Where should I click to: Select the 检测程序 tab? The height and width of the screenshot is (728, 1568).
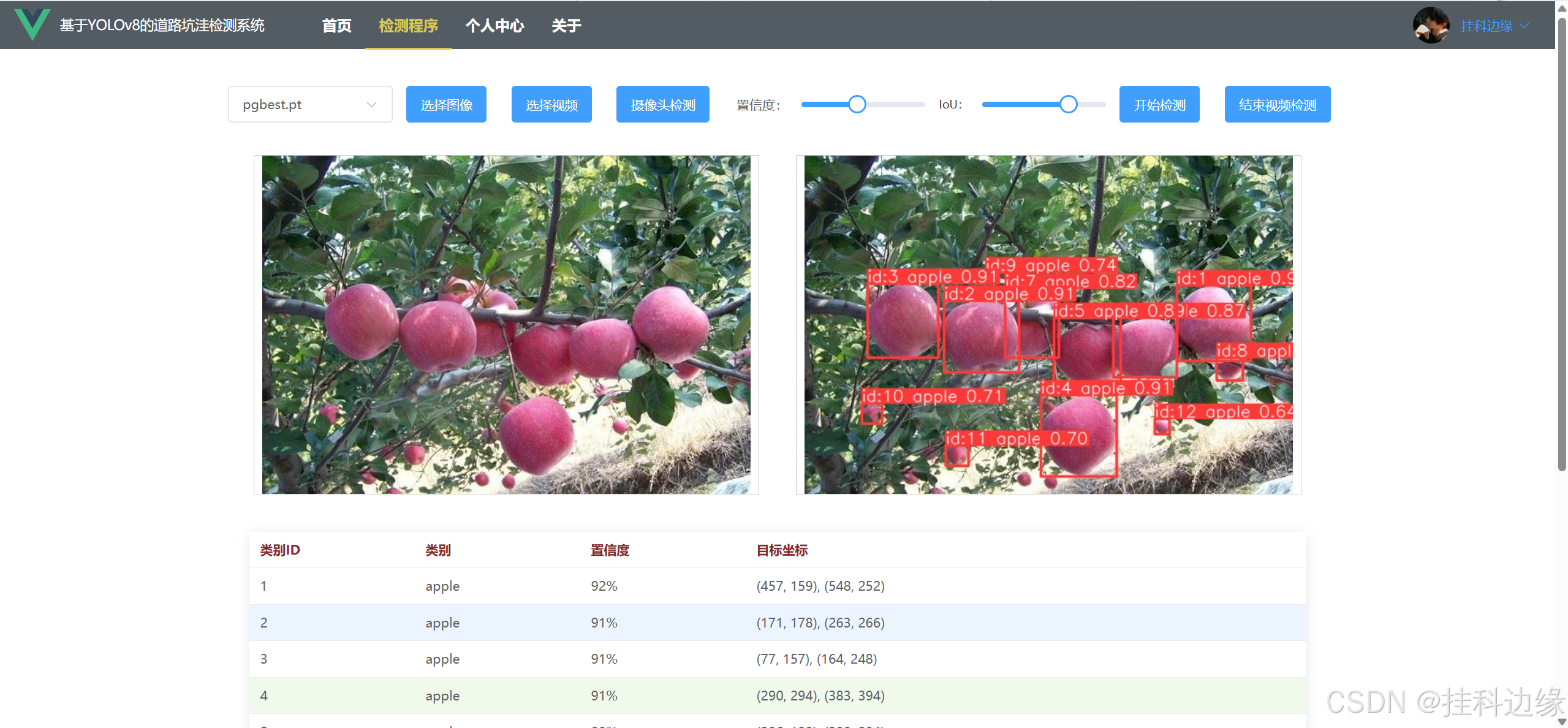pyautogui.click(x=408, y=26)
